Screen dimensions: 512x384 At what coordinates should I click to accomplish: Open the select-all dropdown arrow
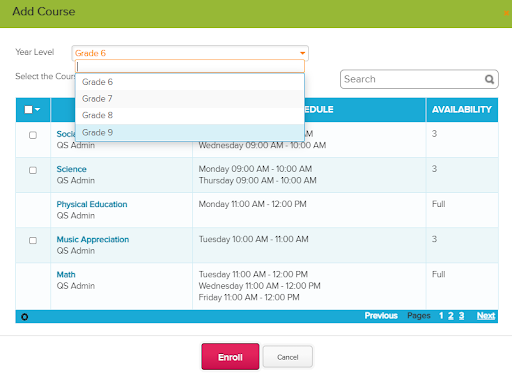point(37,109)
